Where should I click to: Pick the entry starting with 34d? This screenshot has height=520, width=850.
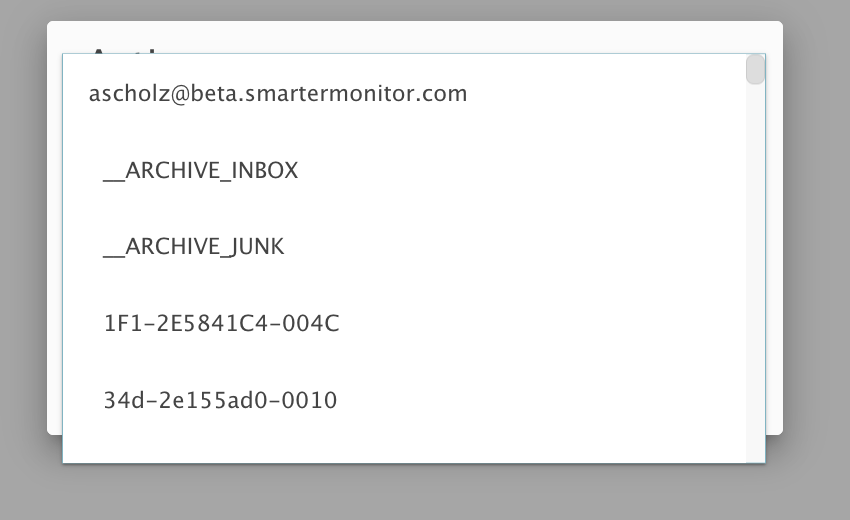tap(220, 401)
